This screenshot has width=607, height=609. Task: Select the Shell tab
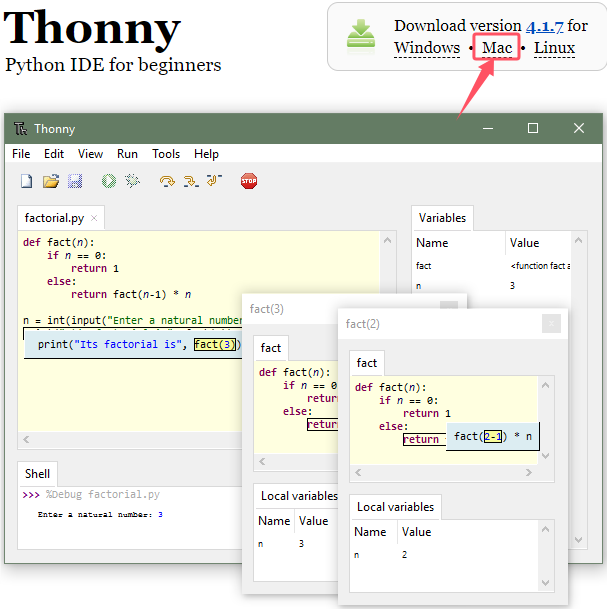click(x=37, y=473)
